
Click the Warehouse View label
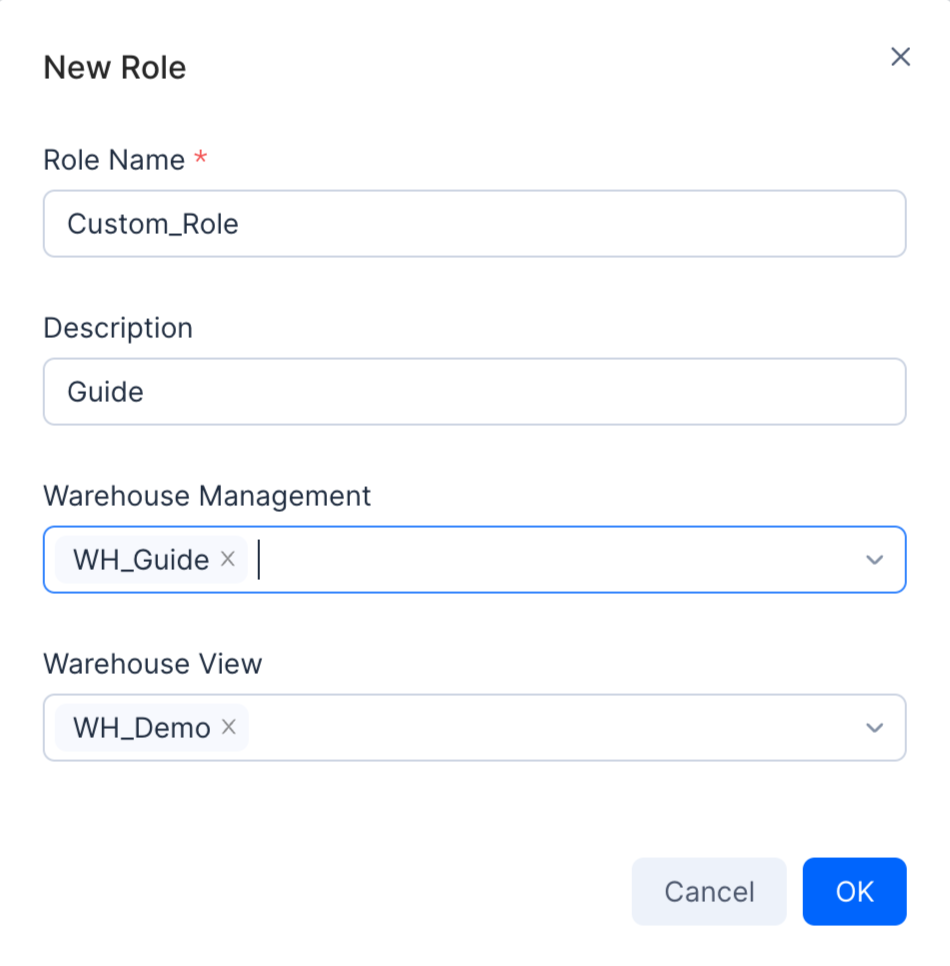[152, 664]
